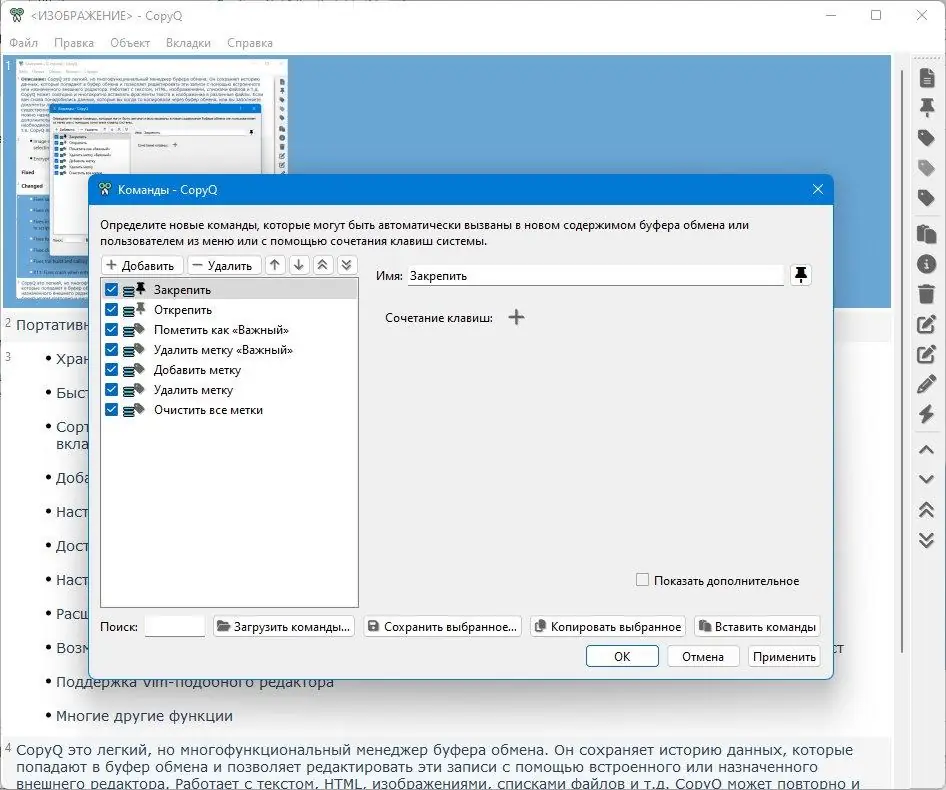The image size is (946, 790).
Task: Open the Правка menu
Action: point(74,43)
